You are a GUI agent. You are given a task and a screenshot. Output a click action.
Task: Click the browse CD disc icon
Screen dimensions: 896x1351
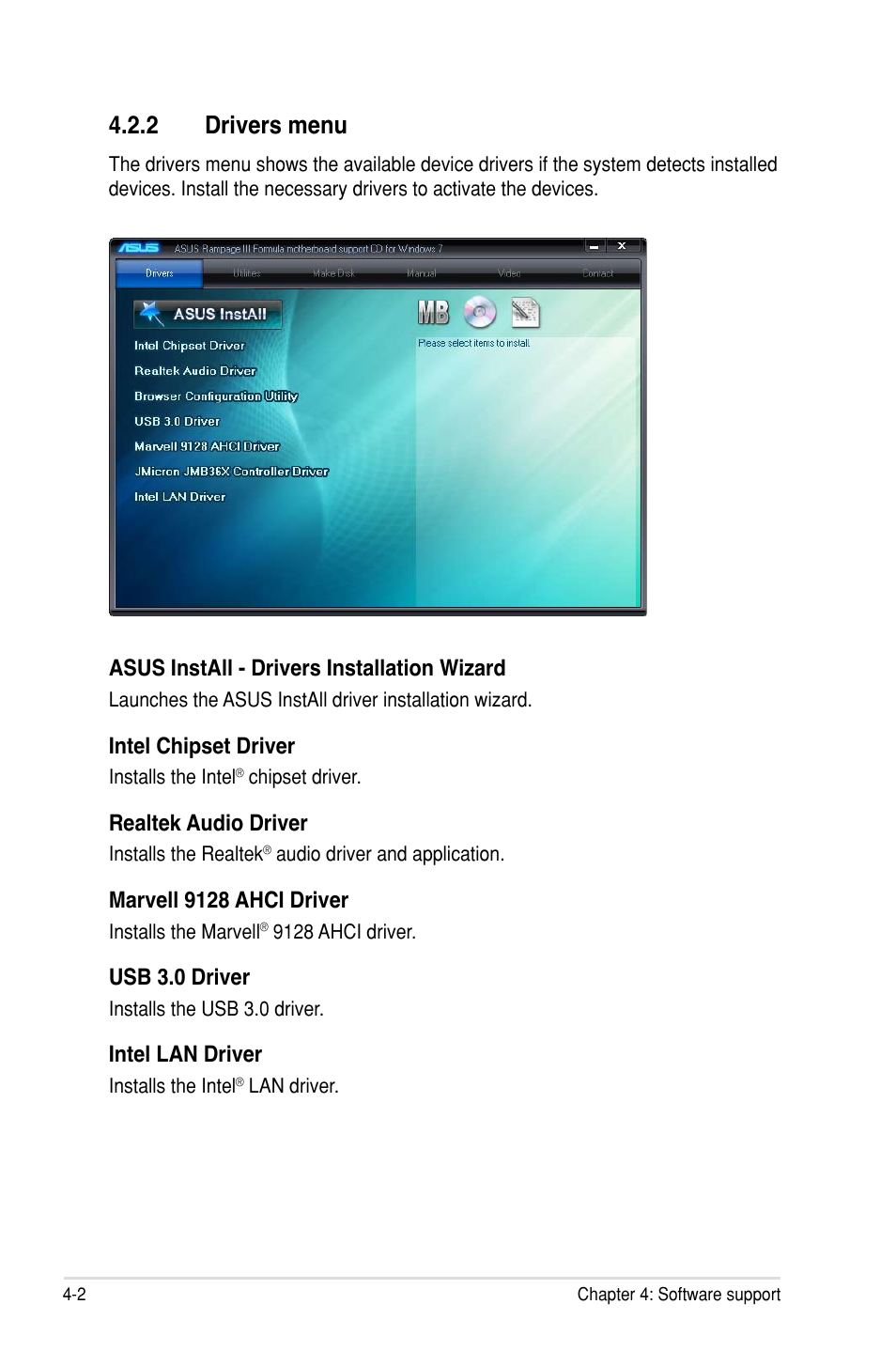point(480,312)
